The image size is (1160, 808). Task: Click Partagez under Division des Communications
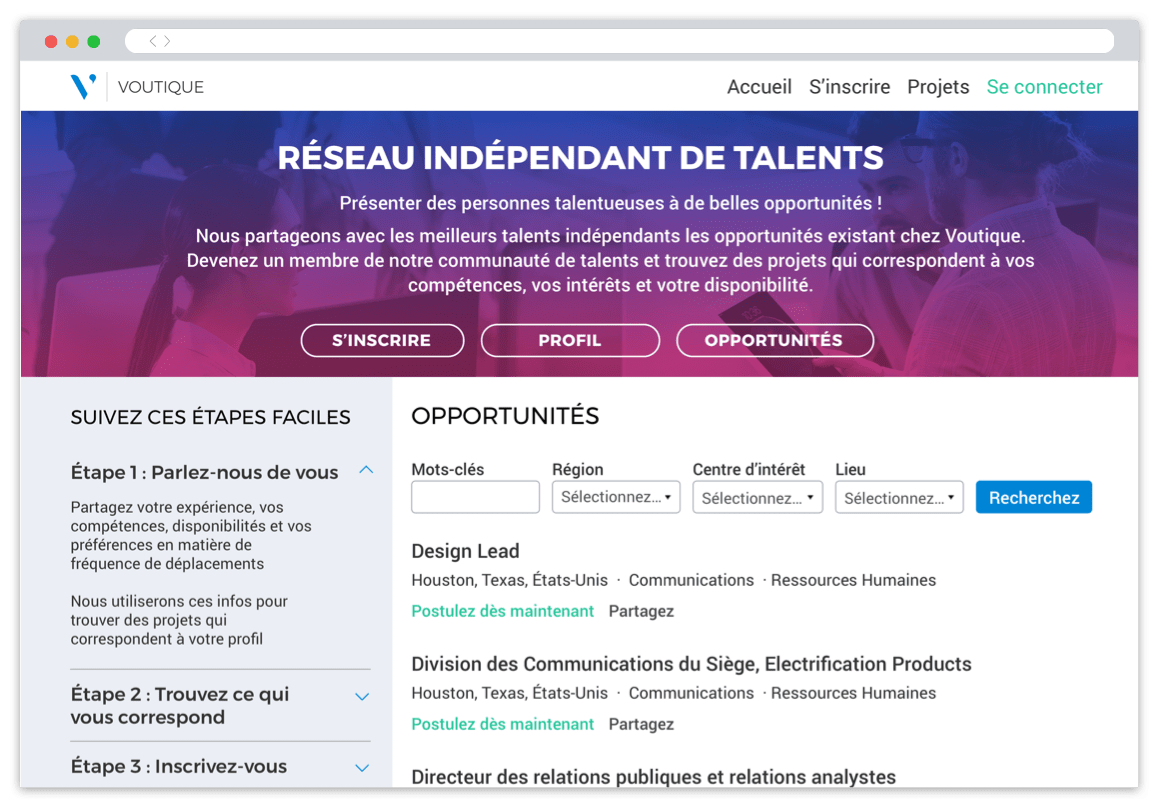pos(641,724)
